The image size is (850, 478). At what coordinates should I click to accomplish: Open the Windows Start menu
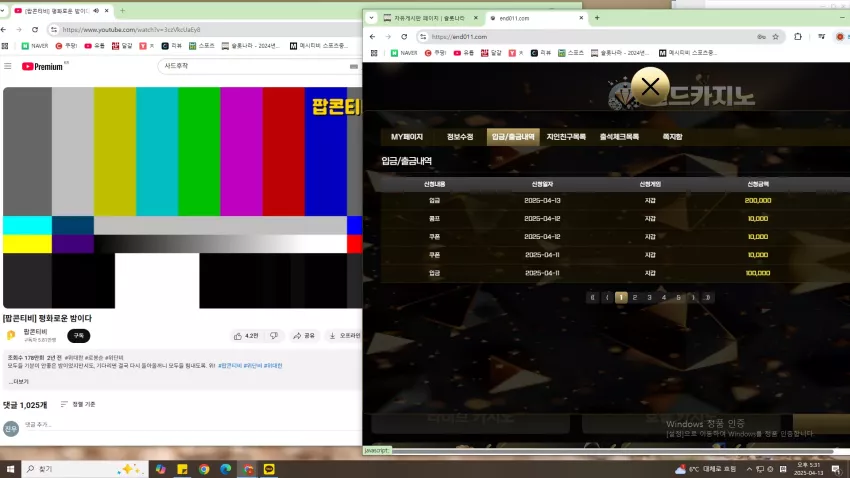click(x=10, y=469)
